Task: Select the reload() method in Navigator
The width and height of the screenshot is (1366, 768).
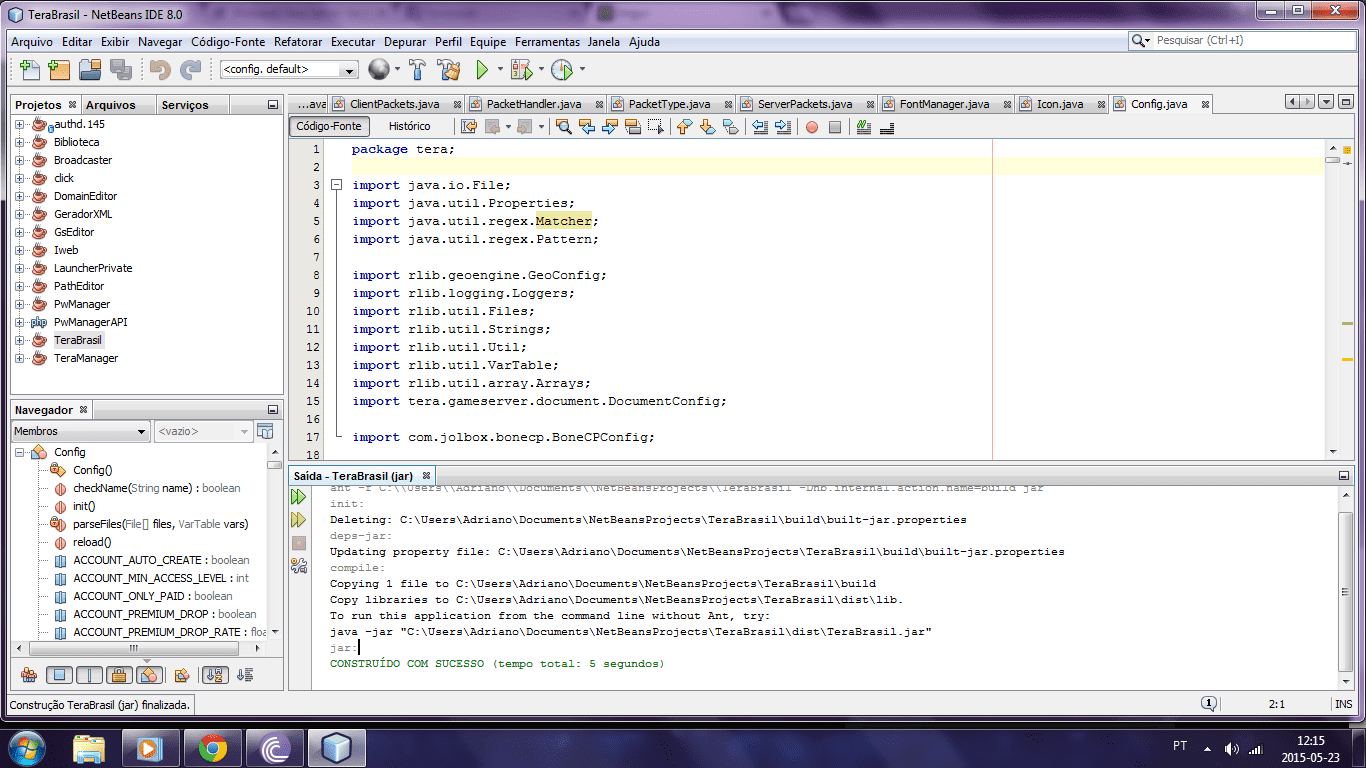Action: pyautogui.click(x=92, y=542)
